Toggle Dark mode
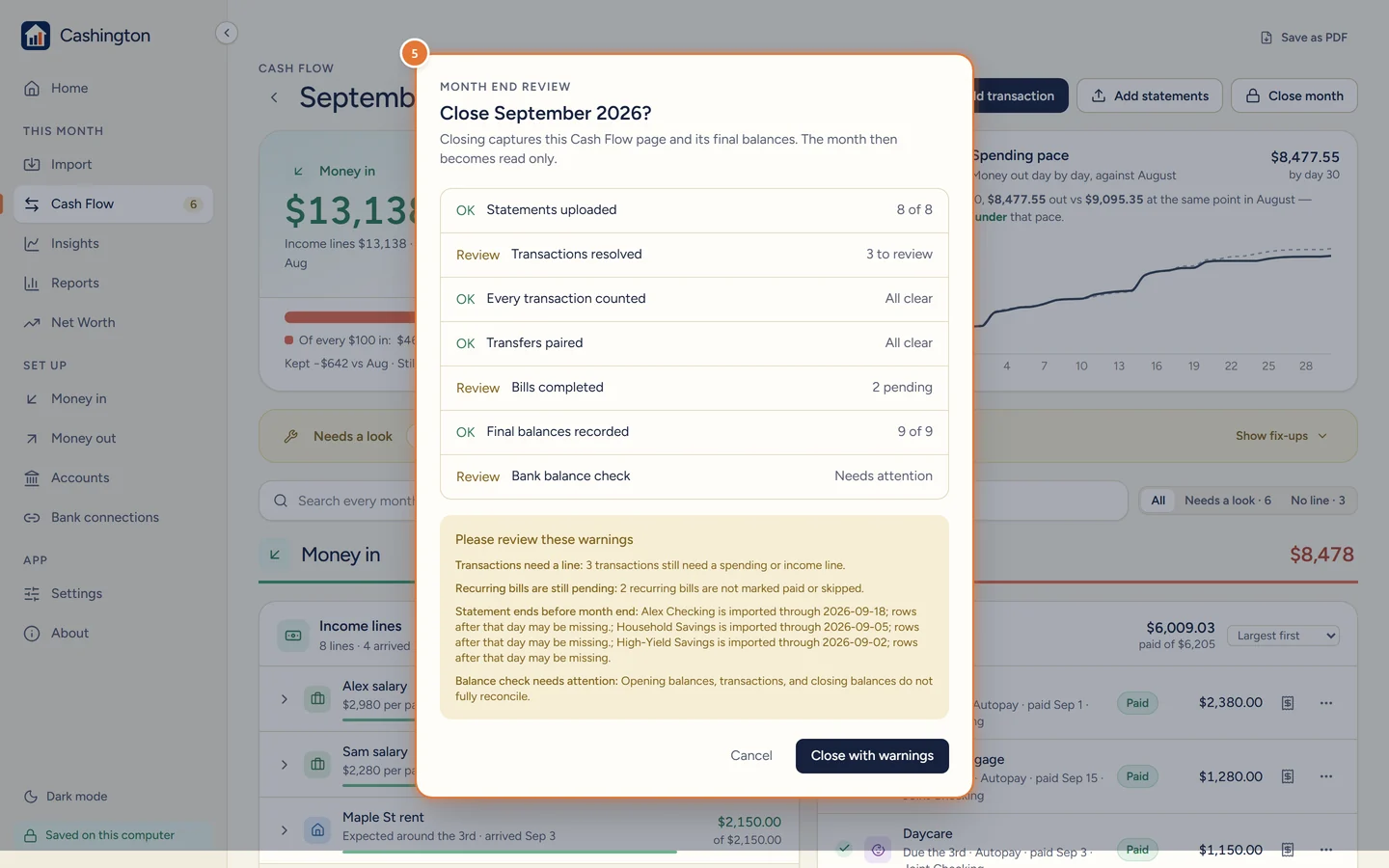This screenshot has width=1389, height=868. click(x=66, y=797)
